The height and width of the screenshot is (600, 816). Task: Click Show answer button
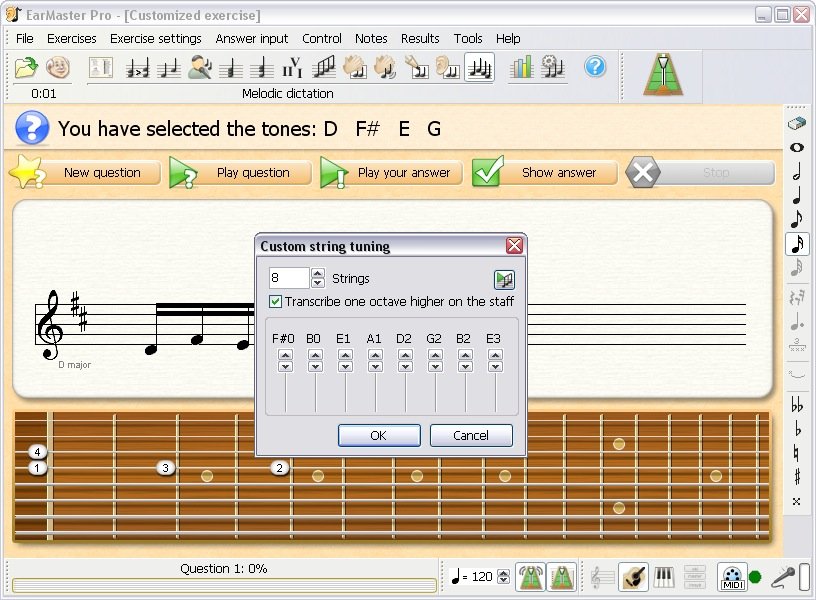tap(544, 172)
